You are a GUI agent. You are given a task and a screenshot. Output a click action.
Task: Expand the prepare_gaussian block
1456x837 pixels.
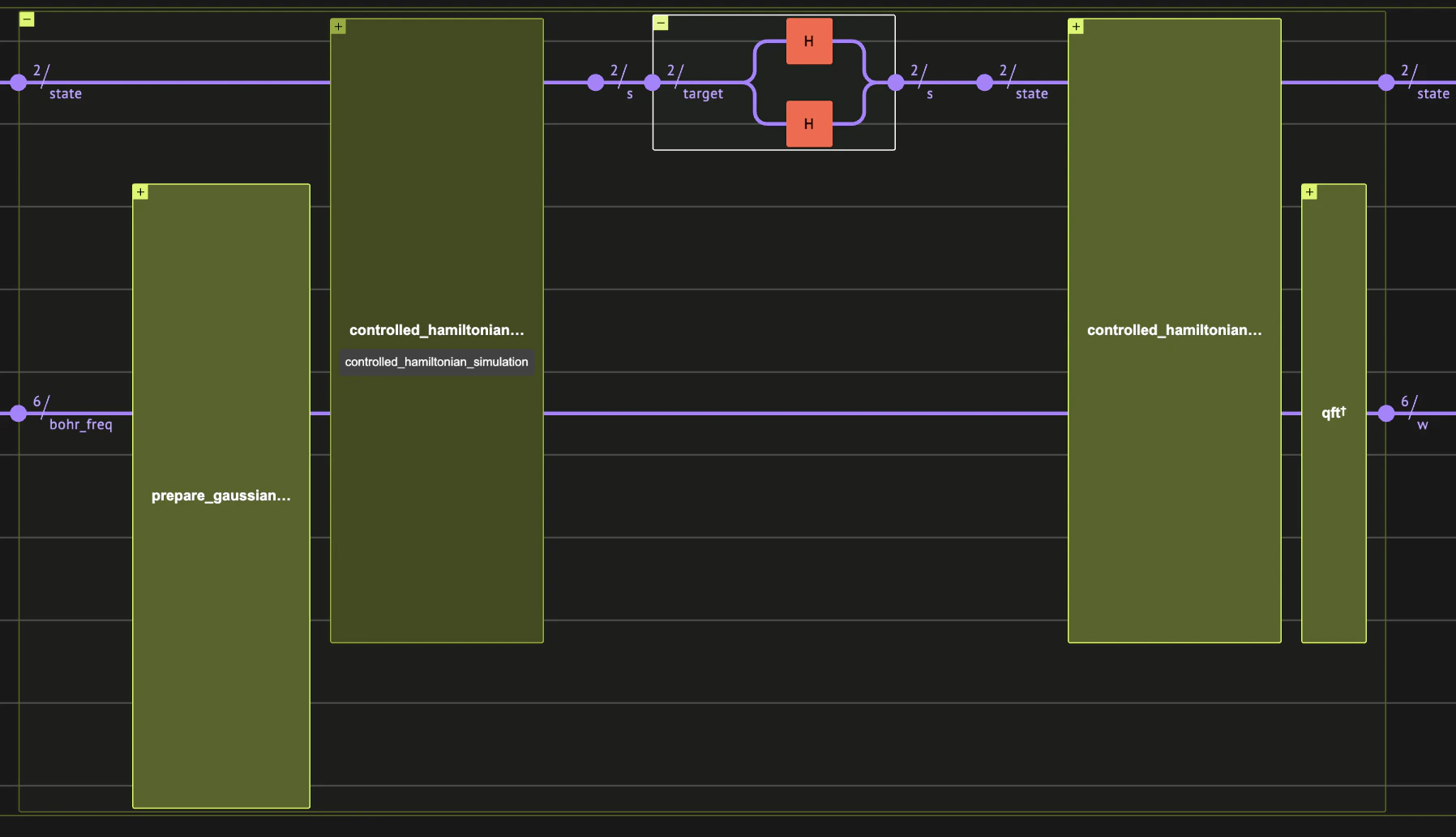point(140,192)
